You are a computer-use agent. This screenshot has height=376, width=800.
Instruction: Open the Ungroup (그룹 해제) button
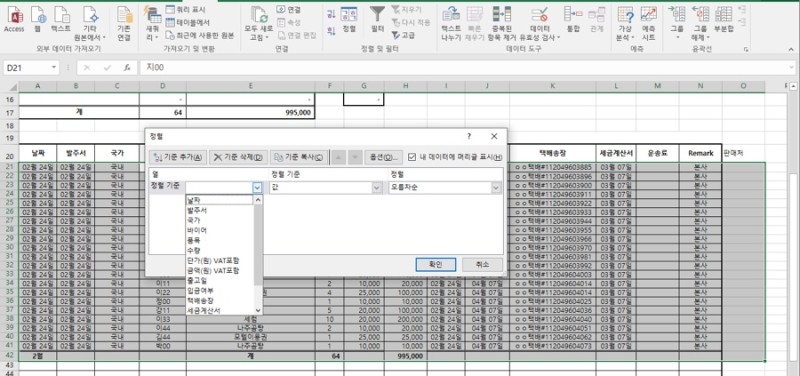point(701,23)
